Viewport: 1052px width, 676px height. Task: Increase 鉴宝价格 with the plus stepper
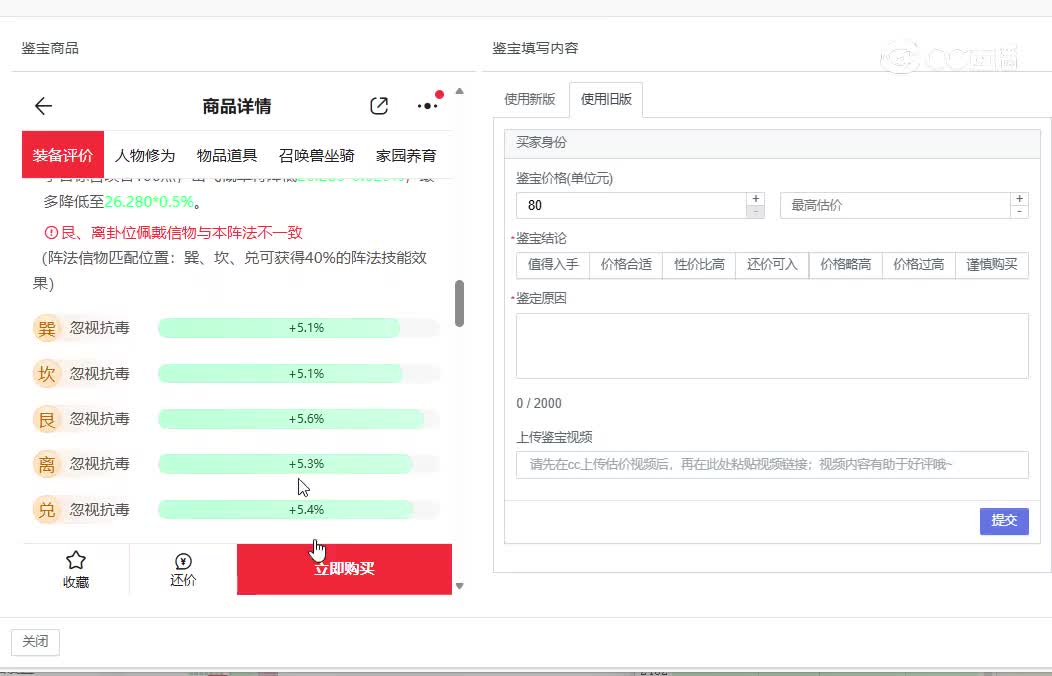point(756,199)
